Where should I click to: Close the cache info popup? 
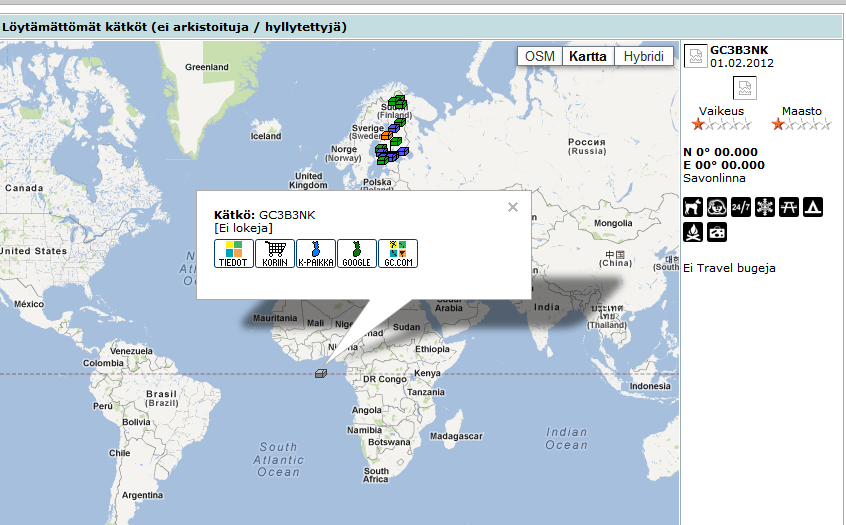click(513, 207)
